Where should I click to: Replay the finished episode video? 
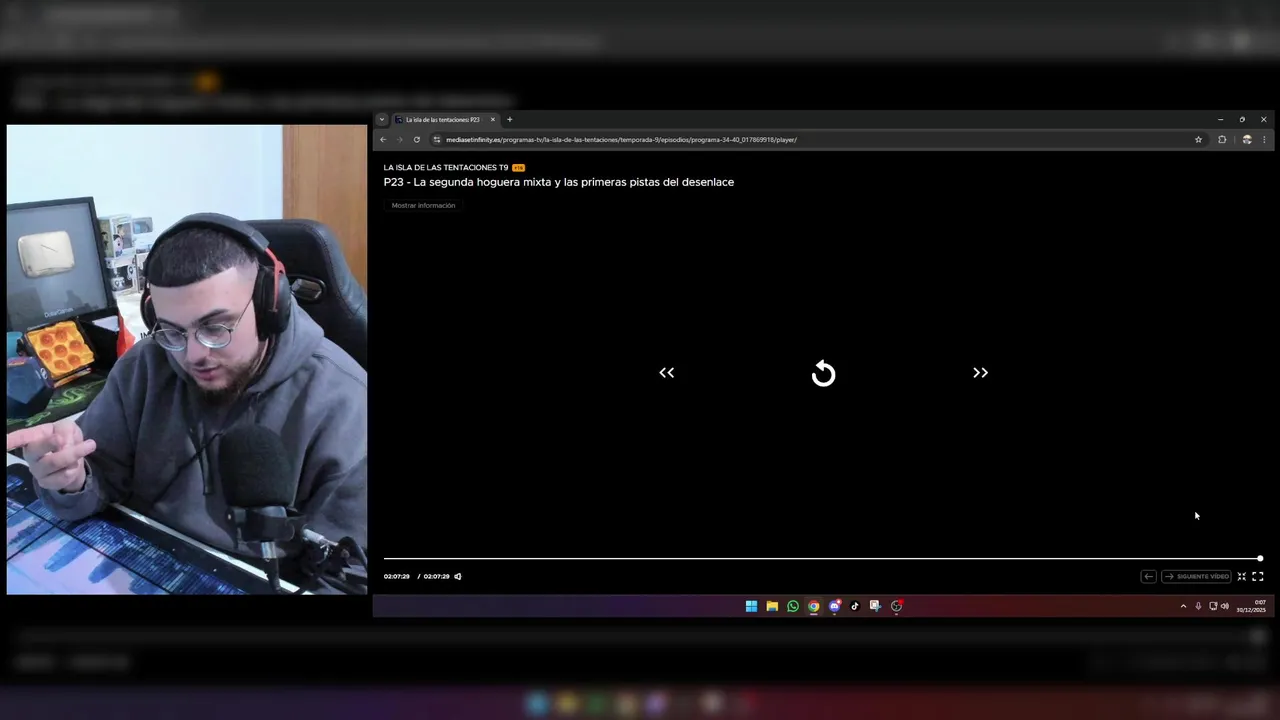coord(823,374)
